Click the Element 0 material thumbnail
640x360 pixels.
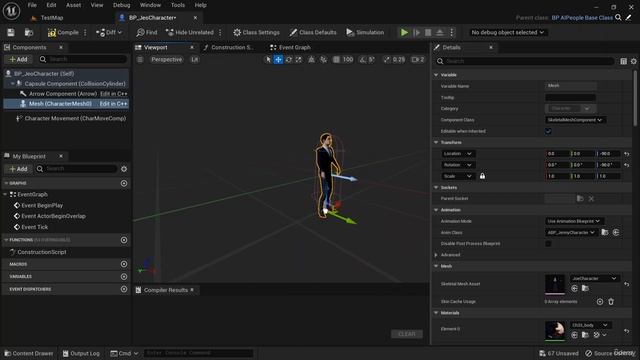[555, 331]
